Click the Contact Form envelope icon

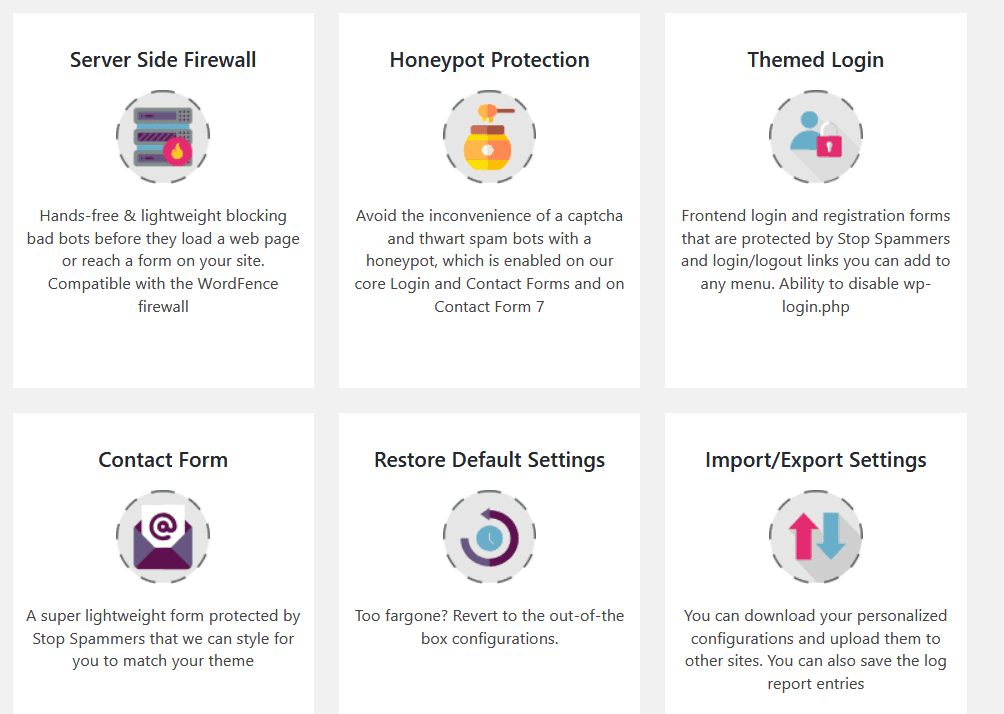(163, 537)
